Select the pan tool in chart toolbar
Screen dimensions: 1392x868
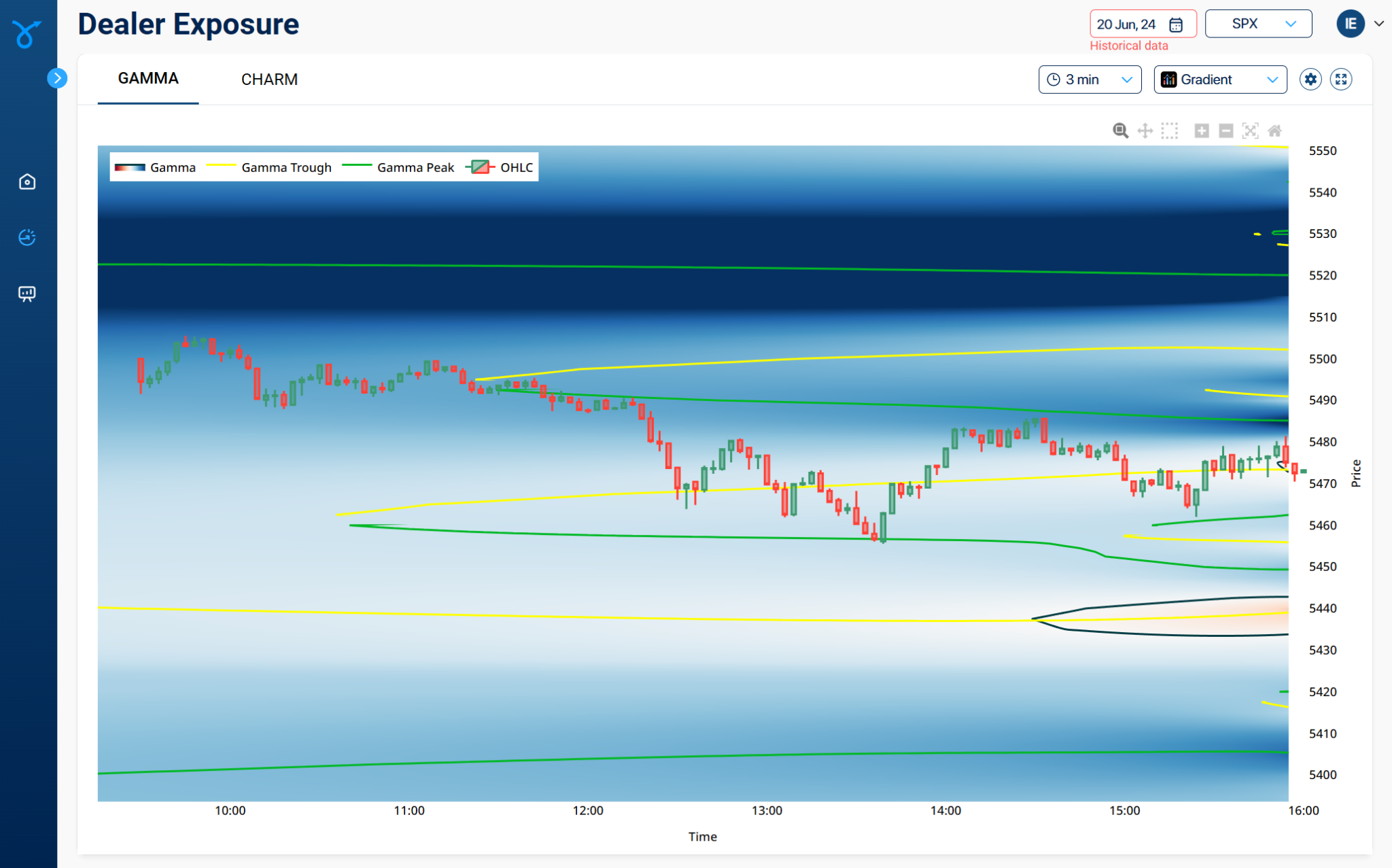click(x=1145, y=131)
